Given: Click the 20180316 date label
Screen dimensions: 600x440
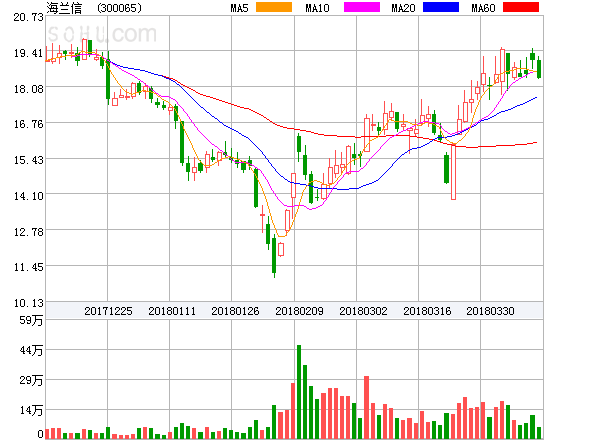Looking at the screenshot, I should [x=427, y=311].
